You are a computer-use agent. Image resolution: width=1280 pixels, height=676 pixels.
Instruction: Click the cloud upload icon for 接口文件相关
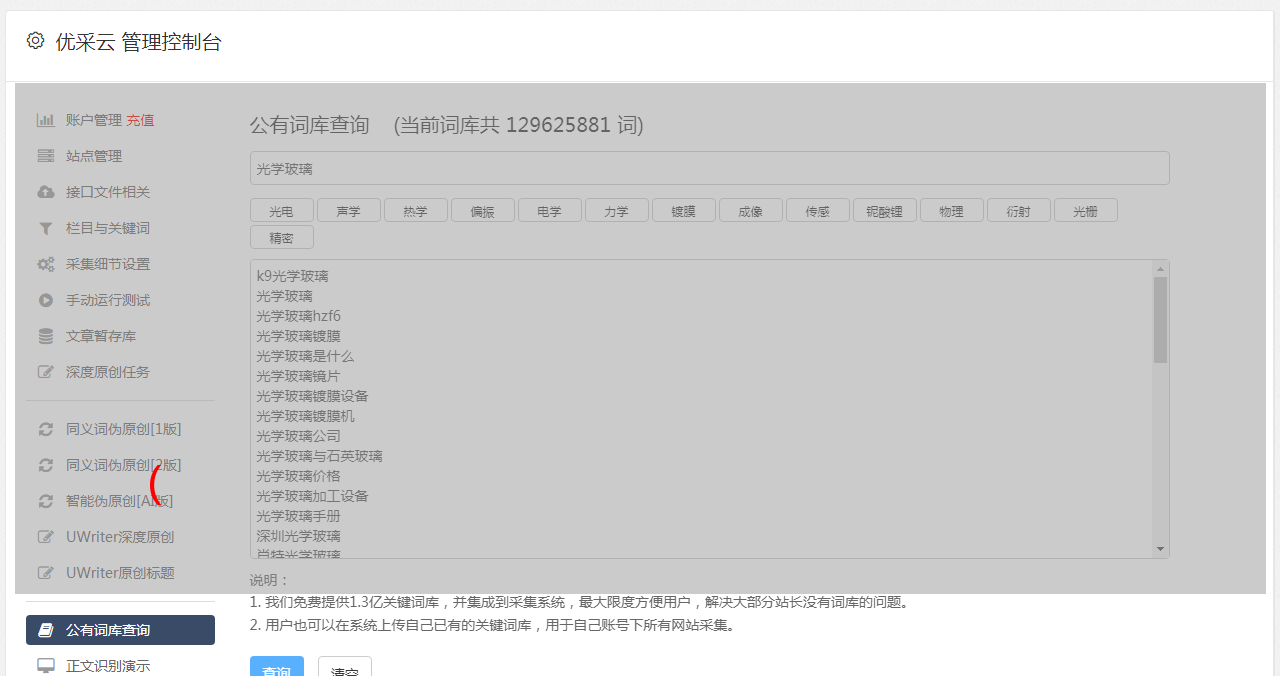click(46, 192)
